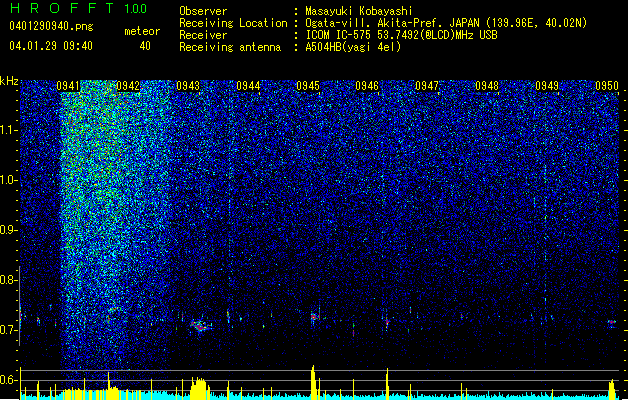Click the Observer field label
This screenshot has height=400, width=629.
click(x=203, y=11)
